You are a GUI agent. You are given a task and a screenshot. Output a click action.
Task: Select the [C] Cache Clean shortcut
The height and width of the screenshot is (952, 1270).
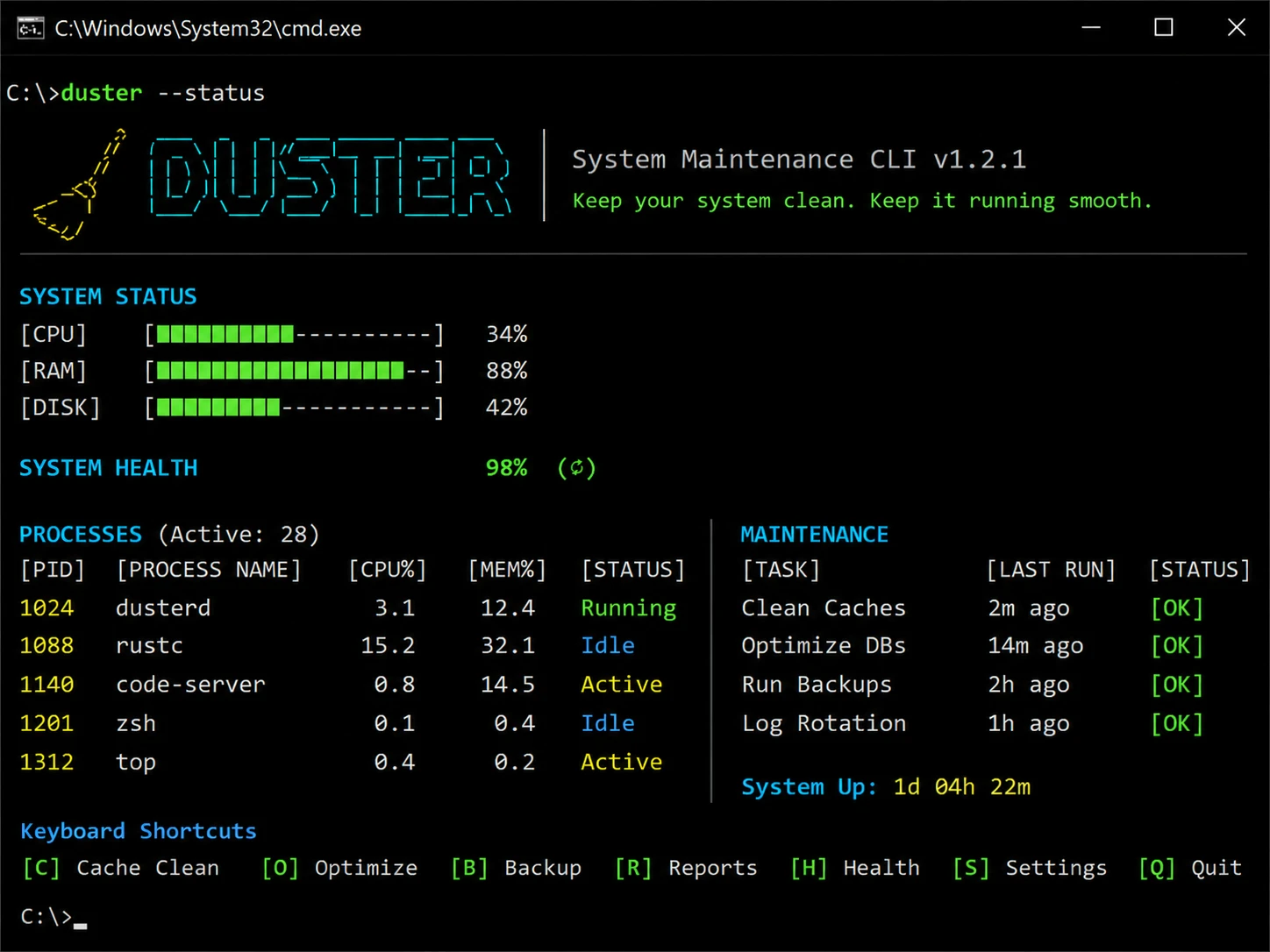120,868
